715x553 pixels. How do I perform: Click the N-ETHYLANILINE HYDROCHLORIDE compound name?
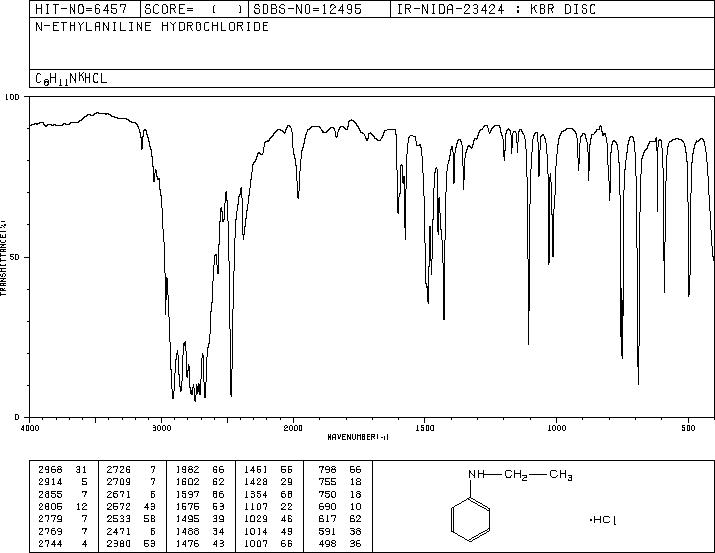pyautogui.click(x=152, y=27)
